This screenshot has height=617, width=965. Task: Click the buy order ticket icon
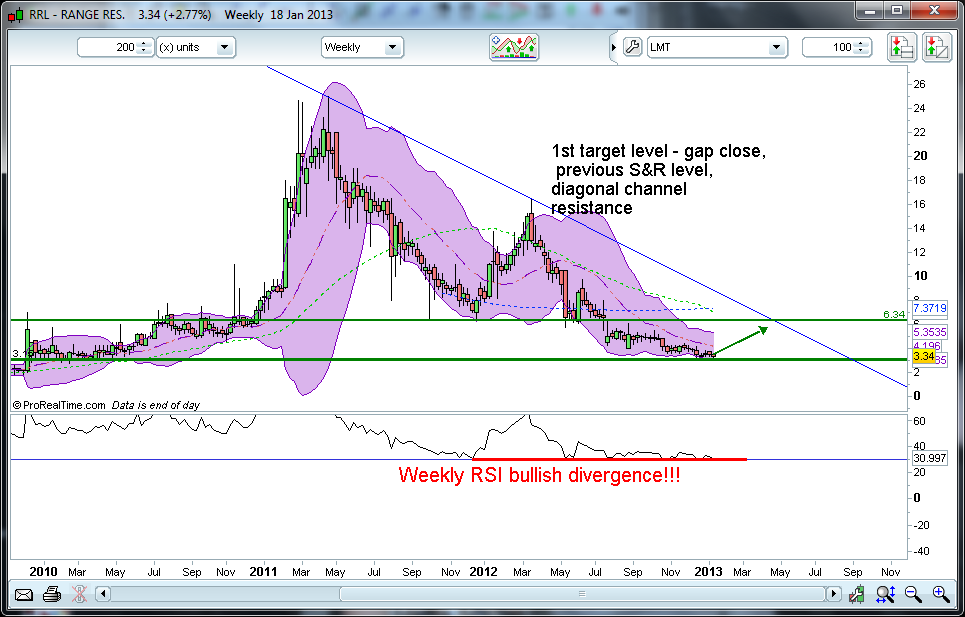click(x=901, y=47)
